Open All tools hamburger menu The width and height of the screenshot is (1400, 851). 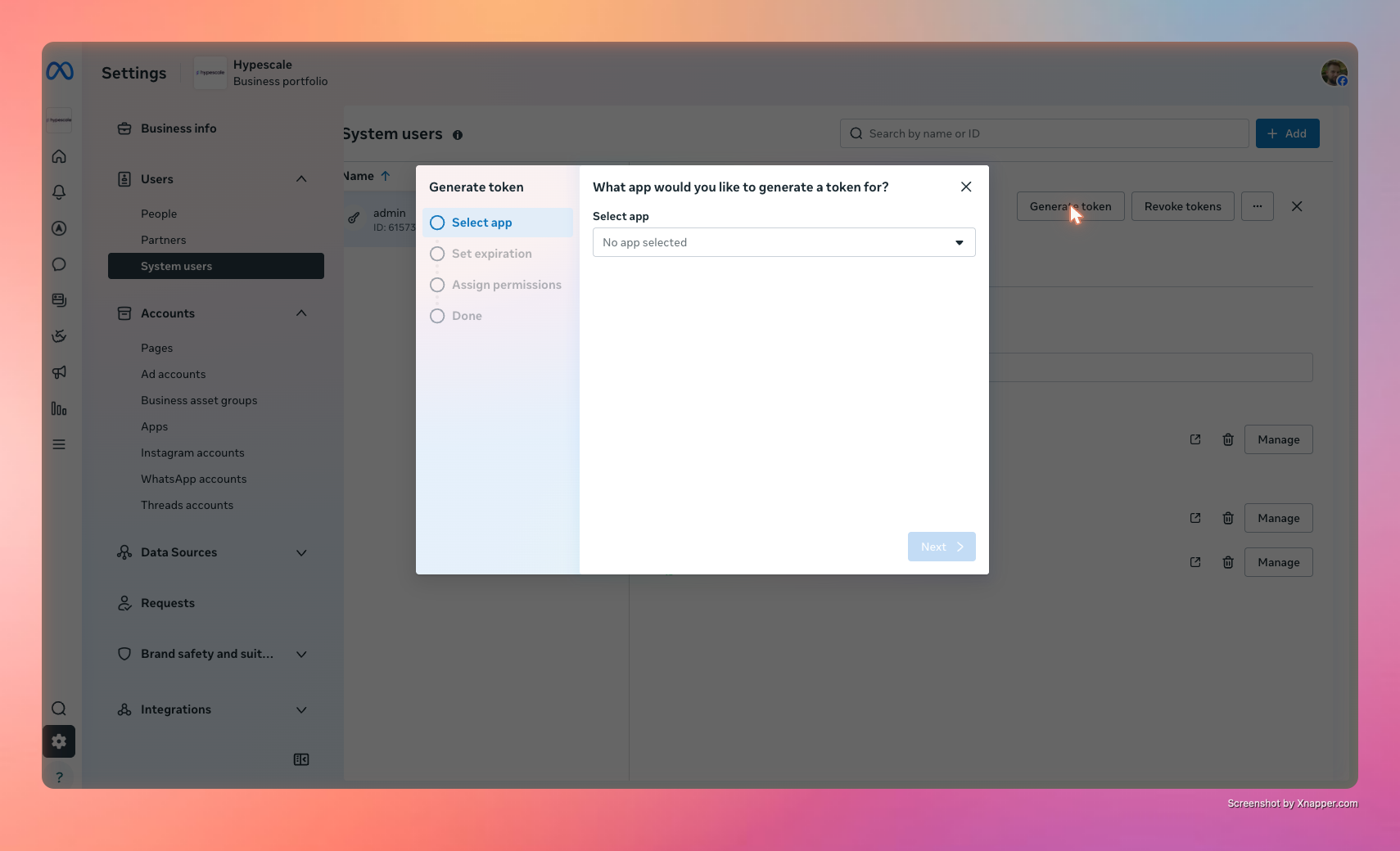[x=59, y=444]
